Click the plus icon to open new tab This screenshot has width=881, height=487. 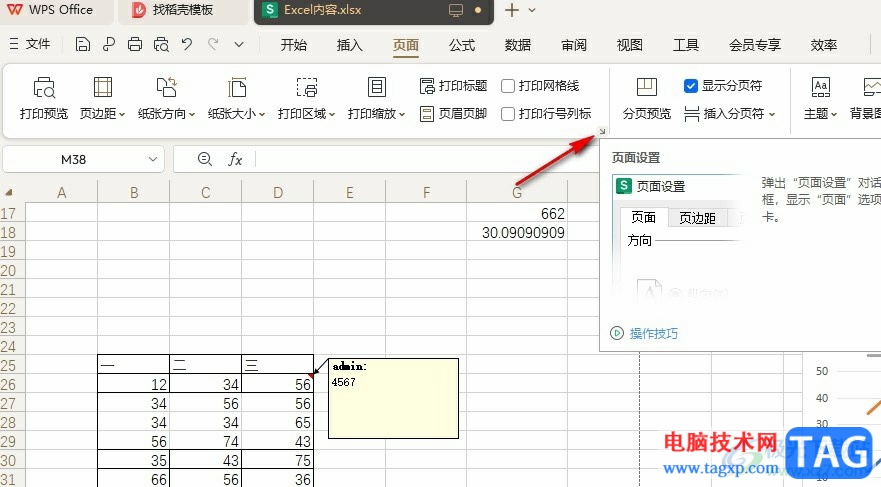click(512, 10)
